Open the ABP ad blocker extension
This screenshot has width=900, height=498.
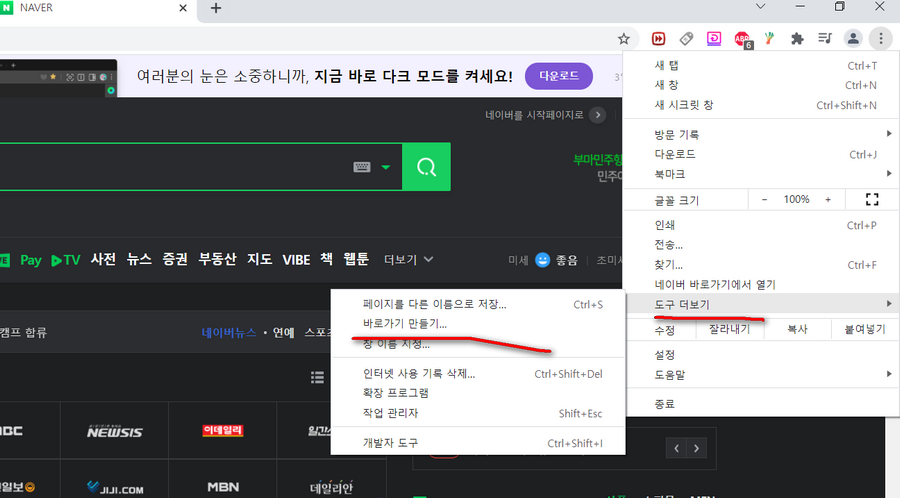[742, 39]
